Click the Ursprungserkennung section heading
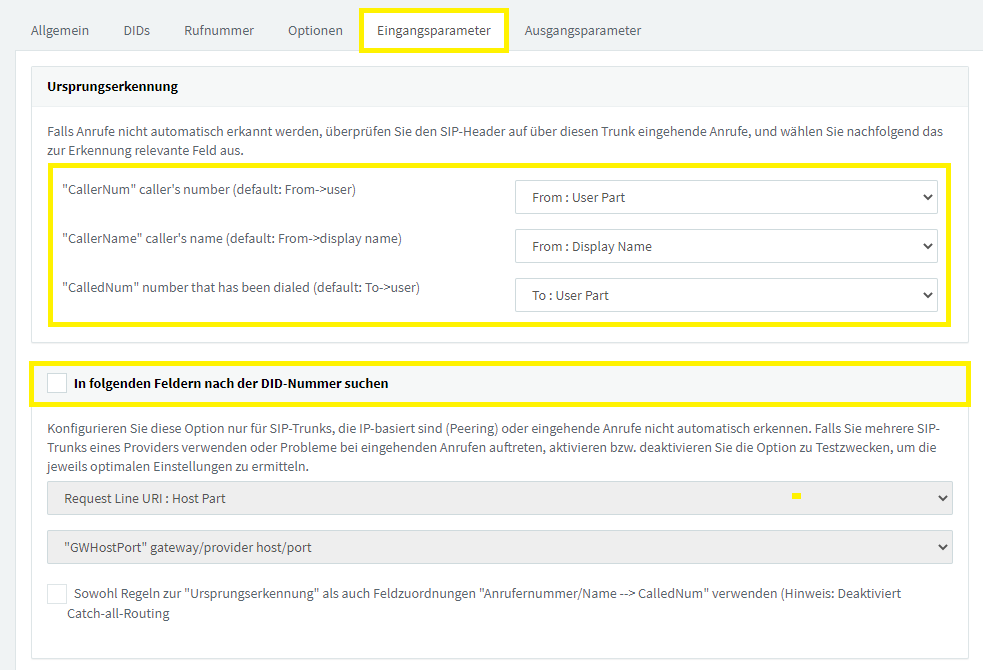This screenshot has height=670, width=983. point(112,86)
